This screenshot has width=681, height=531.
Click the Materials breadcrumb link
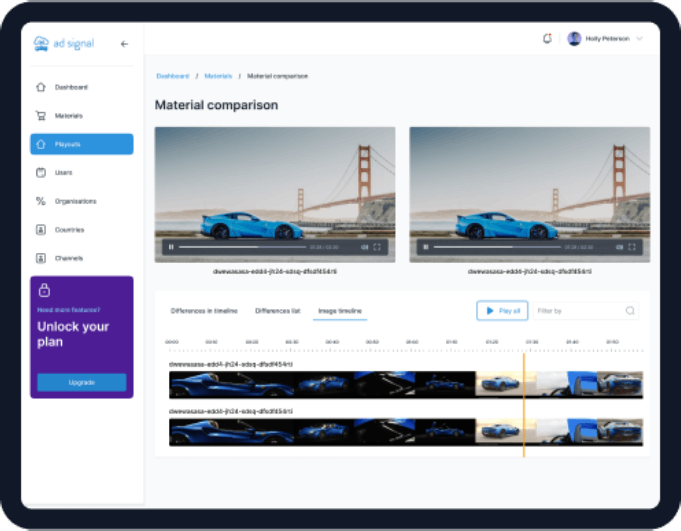click(x=218, y=76)
